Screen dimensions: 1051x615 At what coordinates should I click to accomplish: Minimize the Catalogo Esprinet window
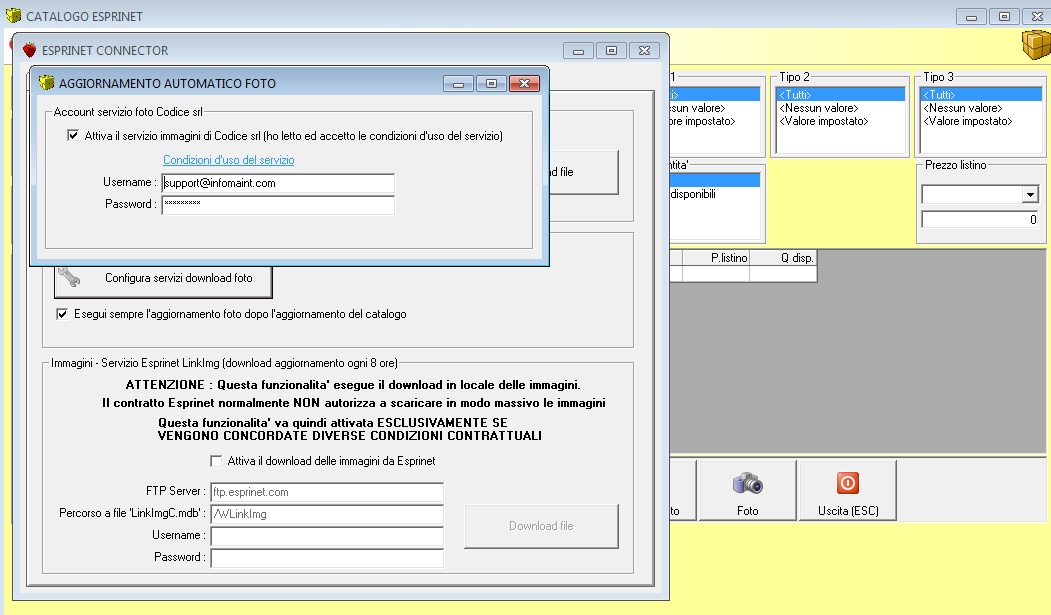(x=971, y=17)
